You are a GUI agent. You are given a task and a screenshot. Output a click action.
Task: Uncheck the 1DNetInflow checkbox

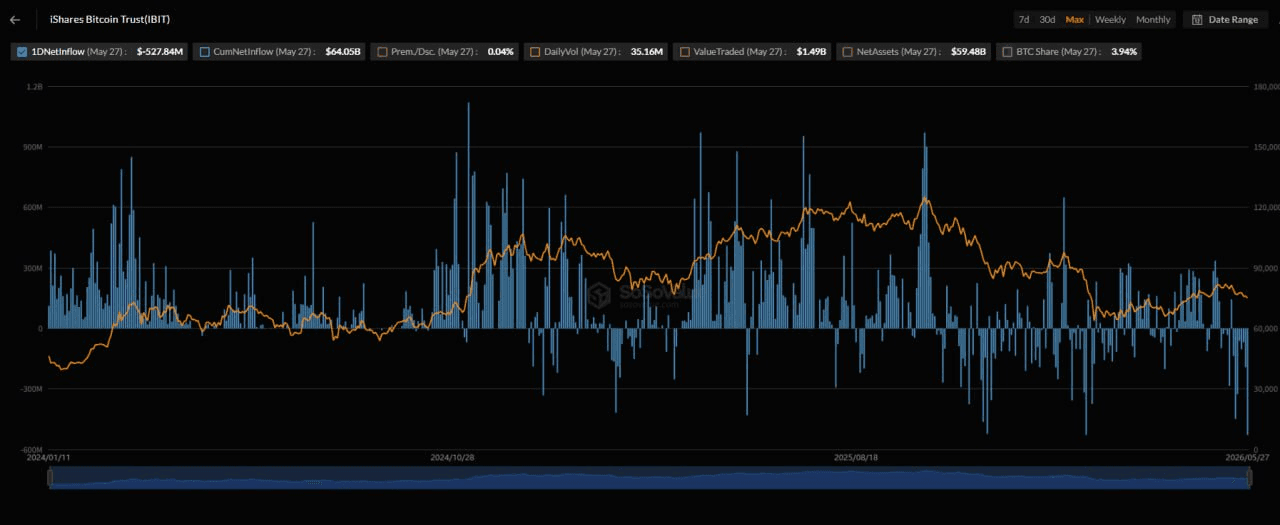(22, 51)
